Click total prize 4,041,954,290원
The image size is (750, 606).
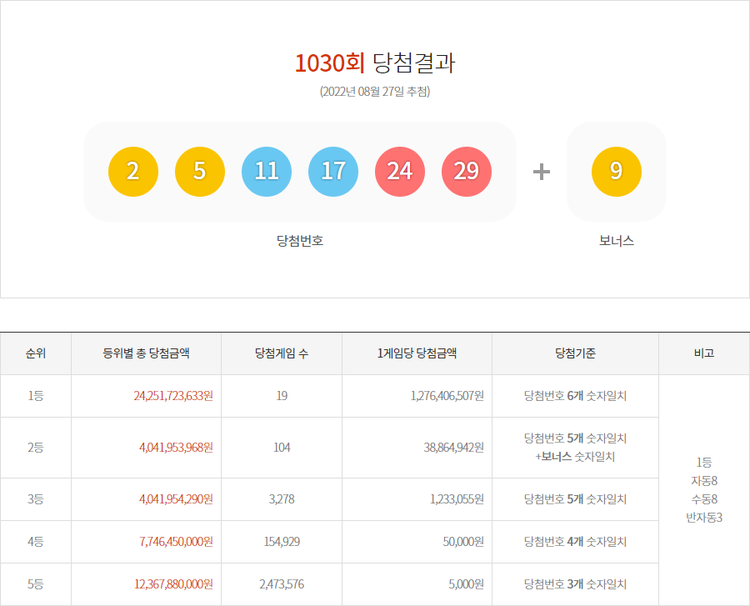[x=176, y=499]
